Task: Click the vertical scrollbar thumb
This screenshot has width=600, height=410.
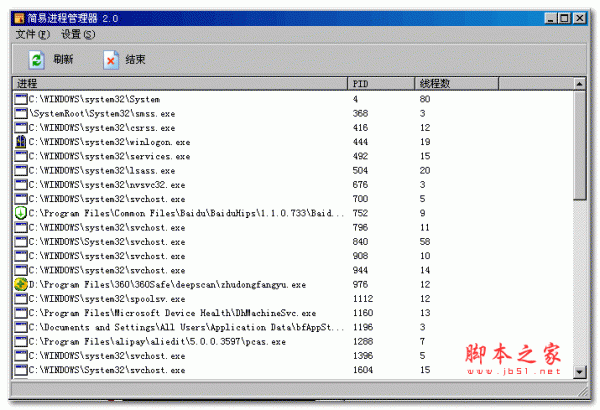Action: click(580, 145)
